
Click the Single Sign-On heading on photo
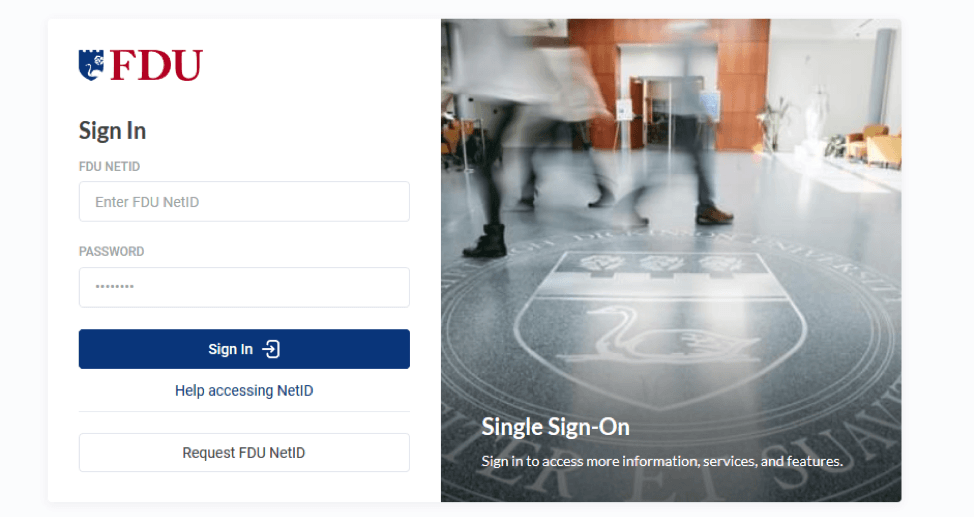click(x=555, y=427)
